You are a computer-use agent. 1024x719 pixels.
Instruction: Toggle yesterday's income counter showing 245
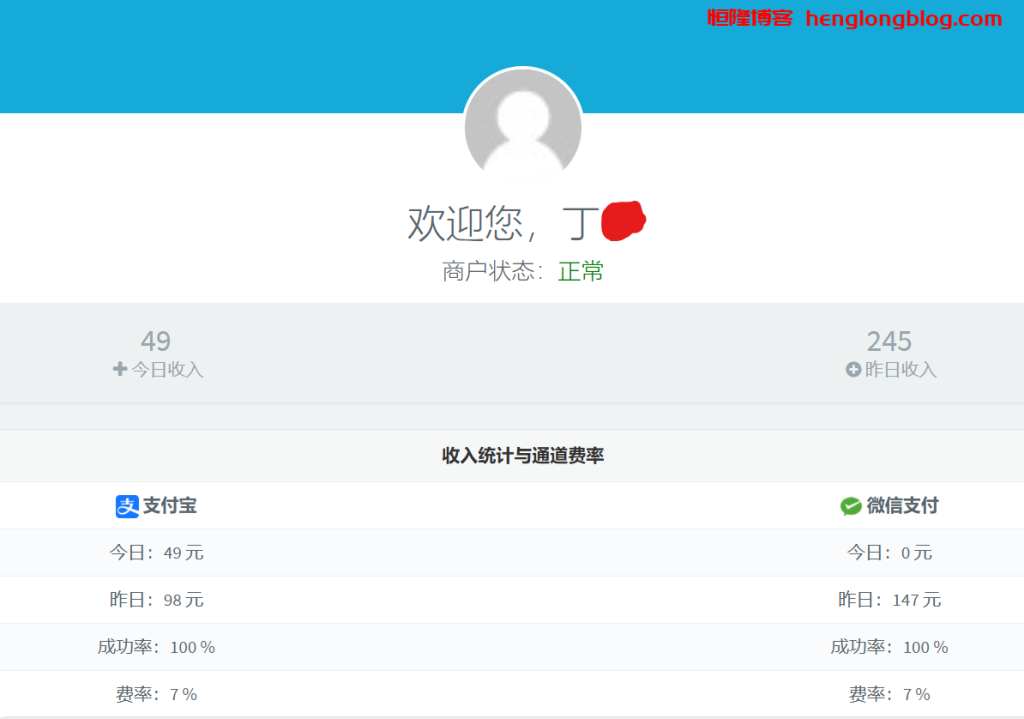890,341
